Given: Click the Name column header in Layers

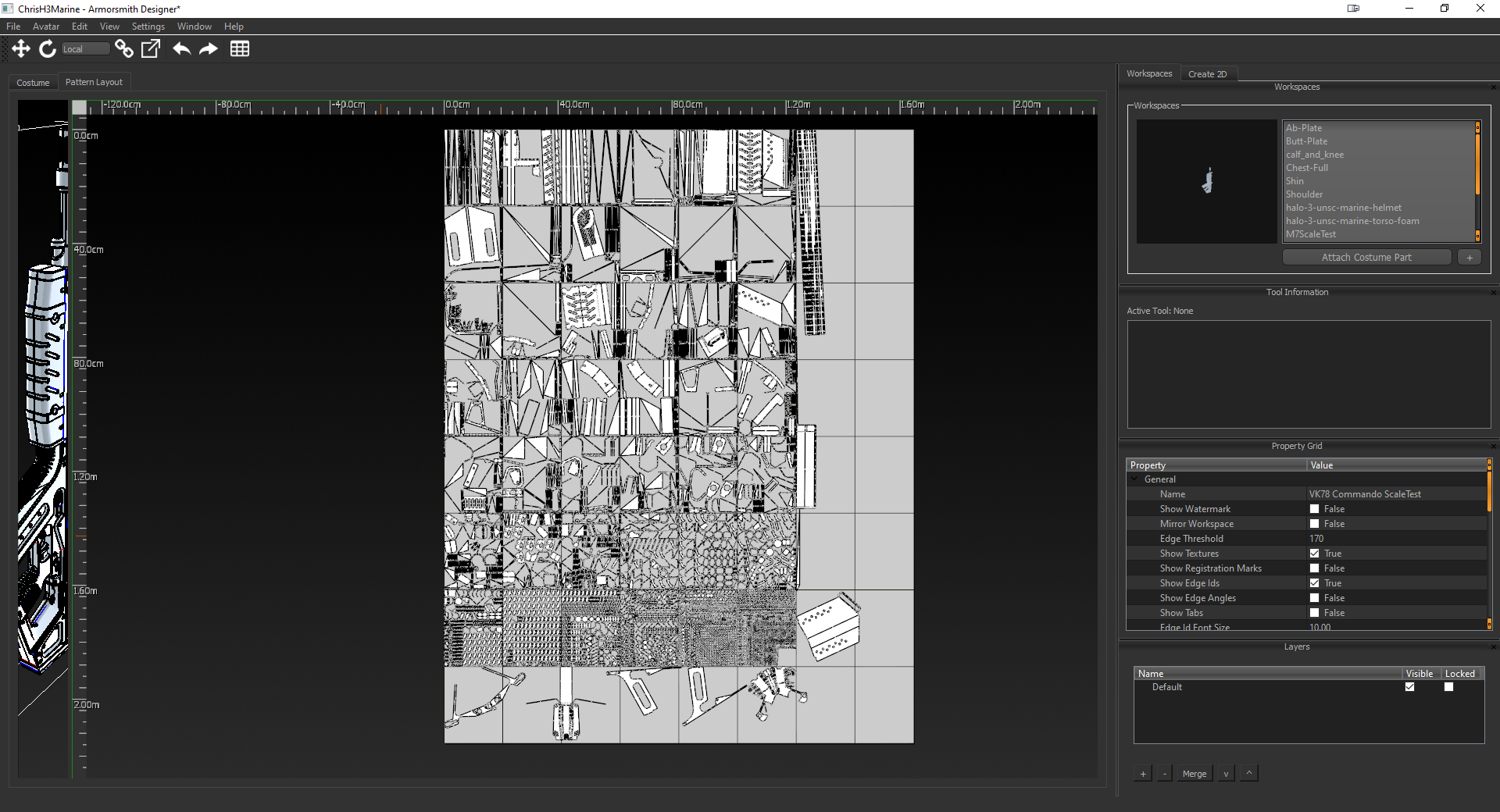Looking at the screenshot, I should [1268, 674].
